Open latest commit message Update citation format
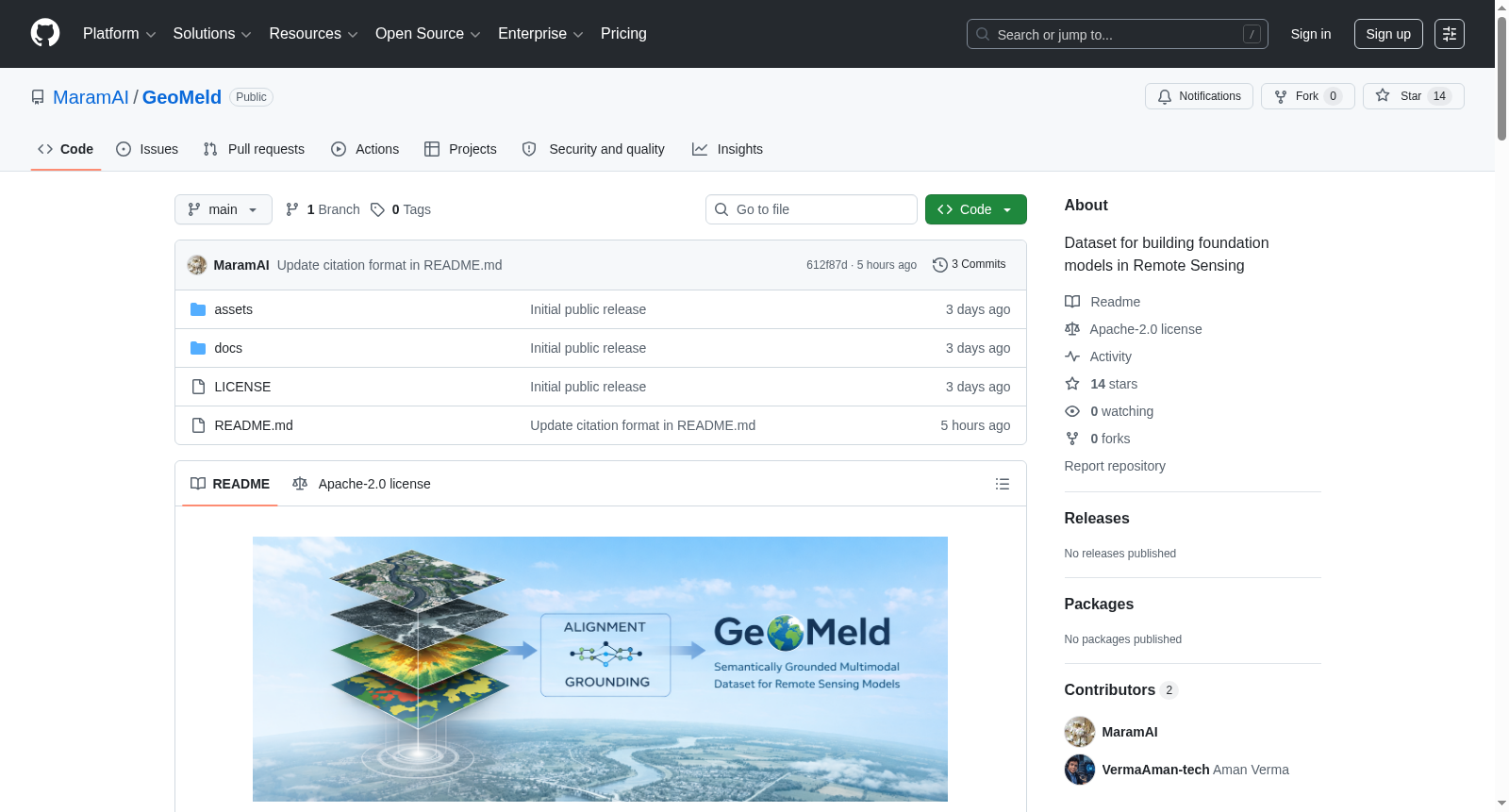 pyautogui.click(x=390, y=265)
